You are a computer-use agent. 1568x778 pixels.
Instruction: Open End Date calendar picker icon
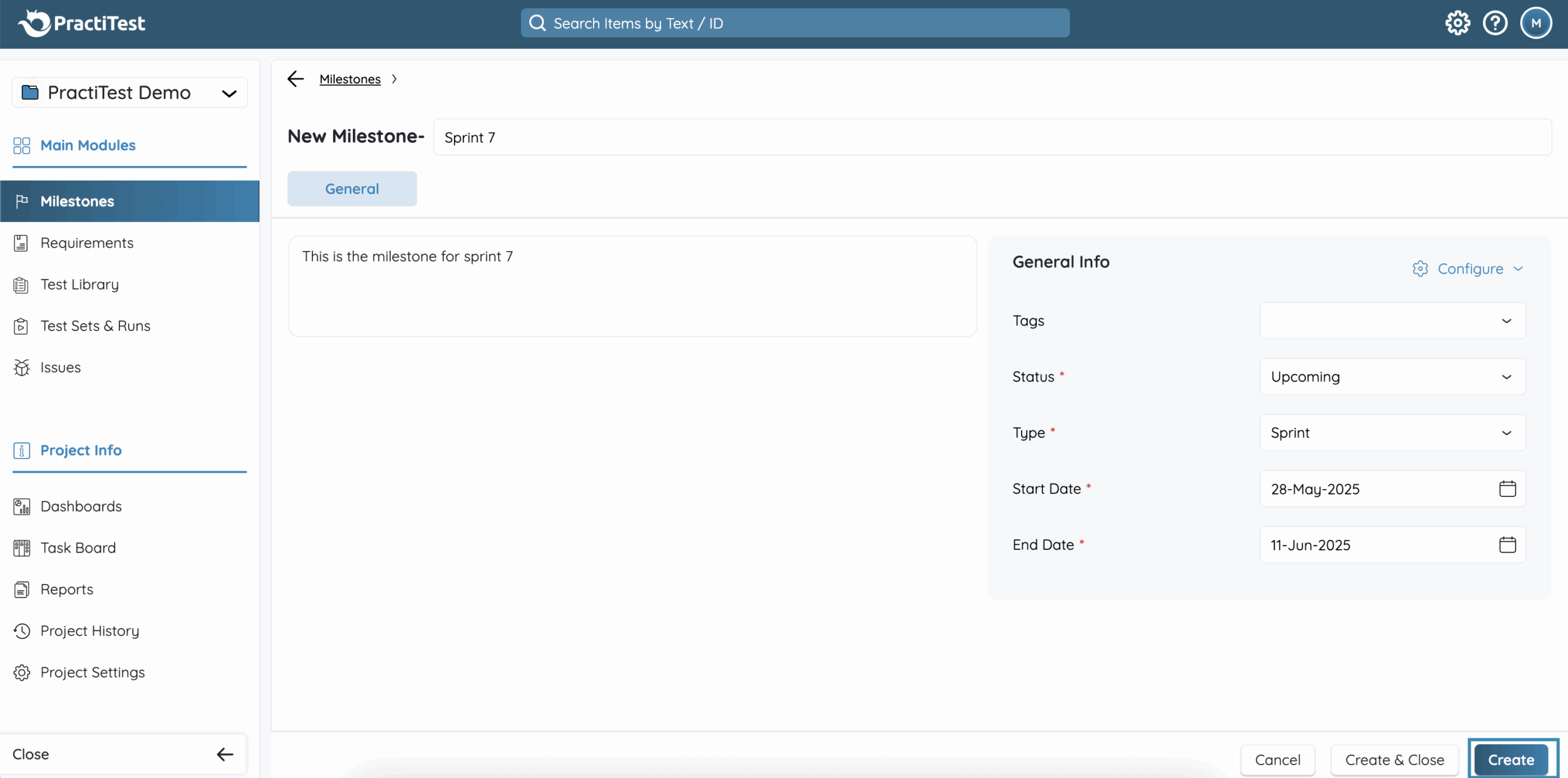(1507, 545)
